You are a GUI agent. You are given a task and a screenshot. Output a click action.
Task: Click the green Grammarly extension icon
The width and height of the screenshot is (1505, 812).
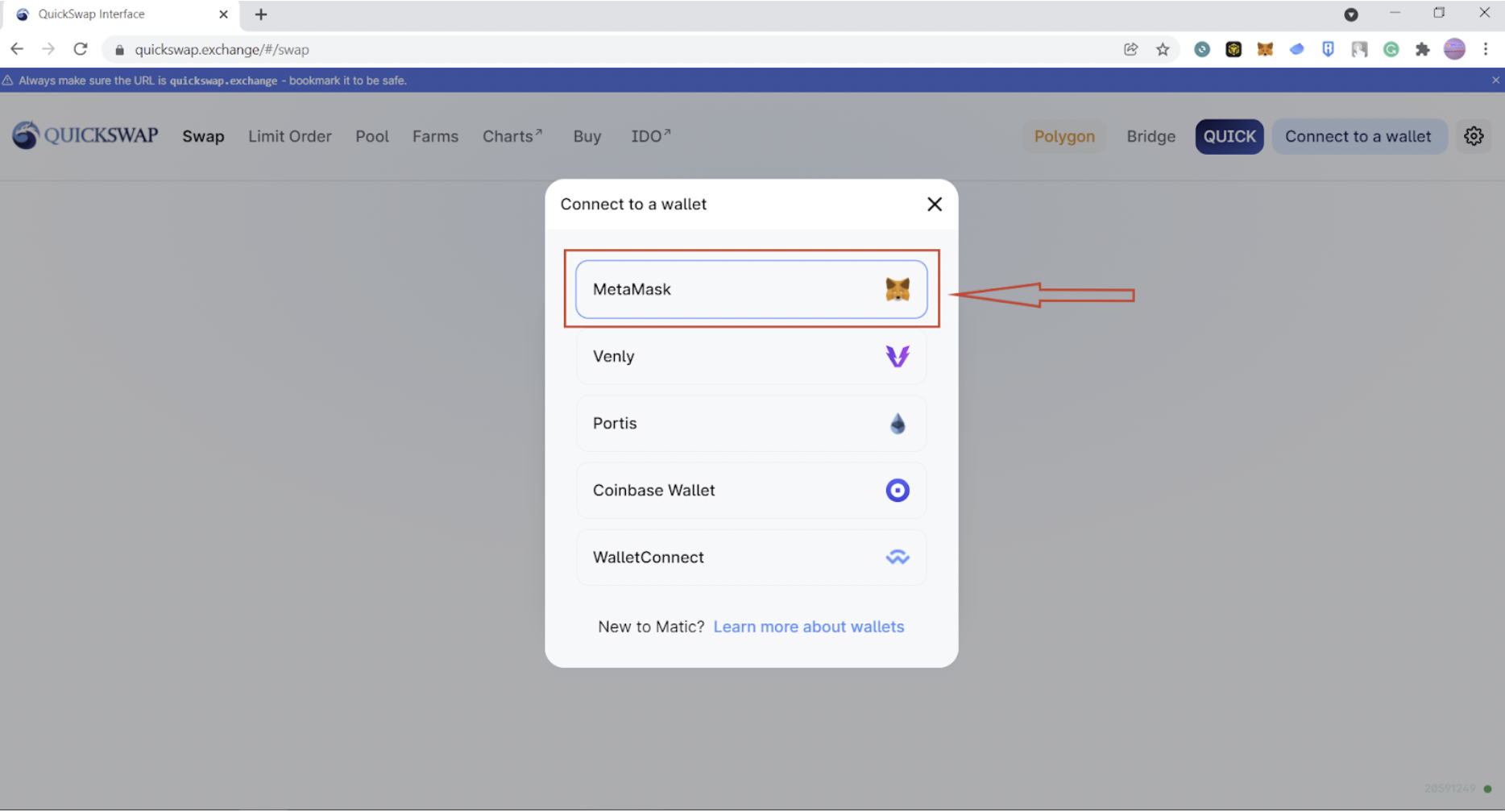[1391, 49]
